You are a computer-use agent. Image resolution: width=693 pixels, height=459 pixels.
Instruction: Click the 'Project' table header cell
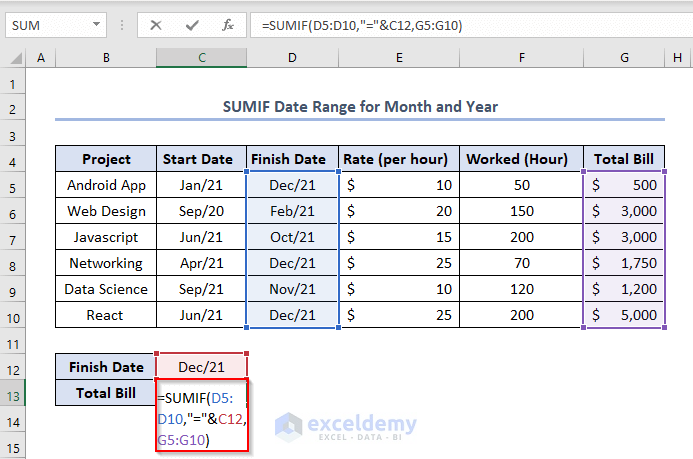click(x=106, y=159)
